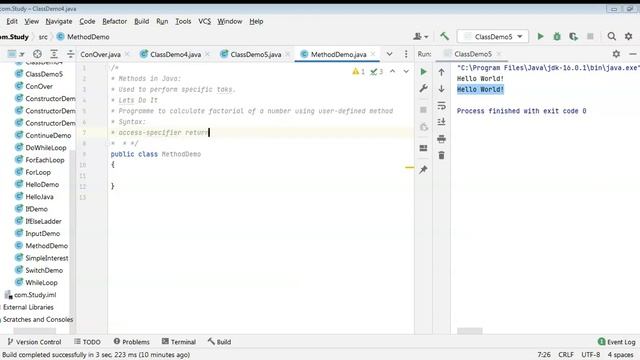
Task: Expand all in Project panel toolbar
Action: pyautogui.click(x=54, y=54)
